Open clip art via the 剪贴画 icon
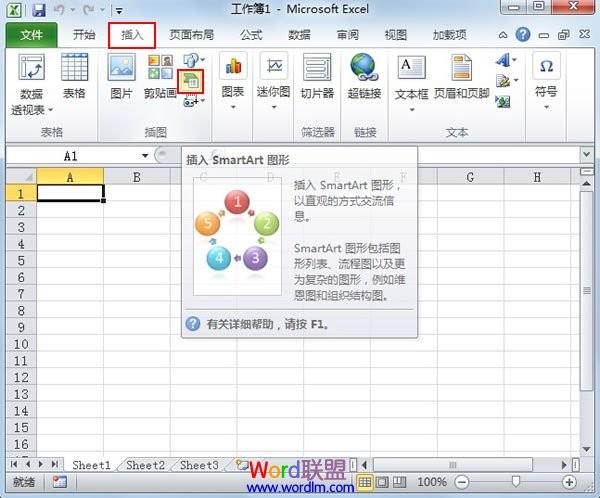 [x=160, y=67]
